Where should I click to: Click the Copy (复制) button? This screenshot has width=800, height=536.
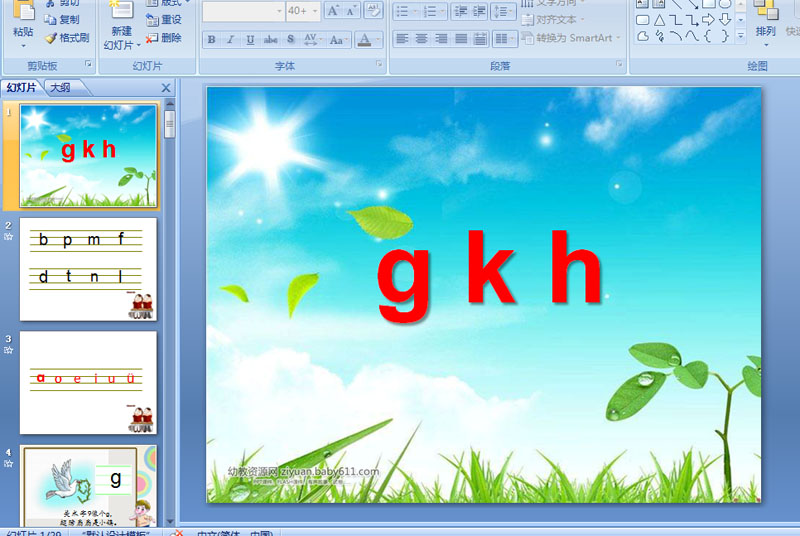pyautogui.click(x=62, y=19)
